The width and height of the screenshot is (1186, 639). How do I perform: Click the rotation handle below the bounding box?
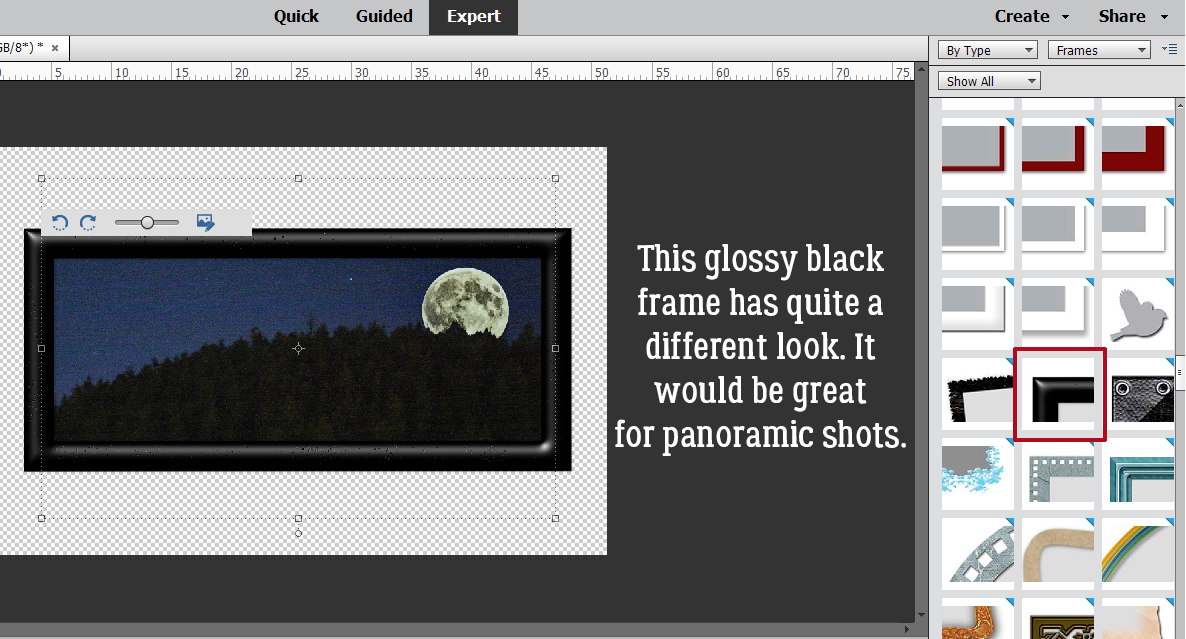point(299,533)
